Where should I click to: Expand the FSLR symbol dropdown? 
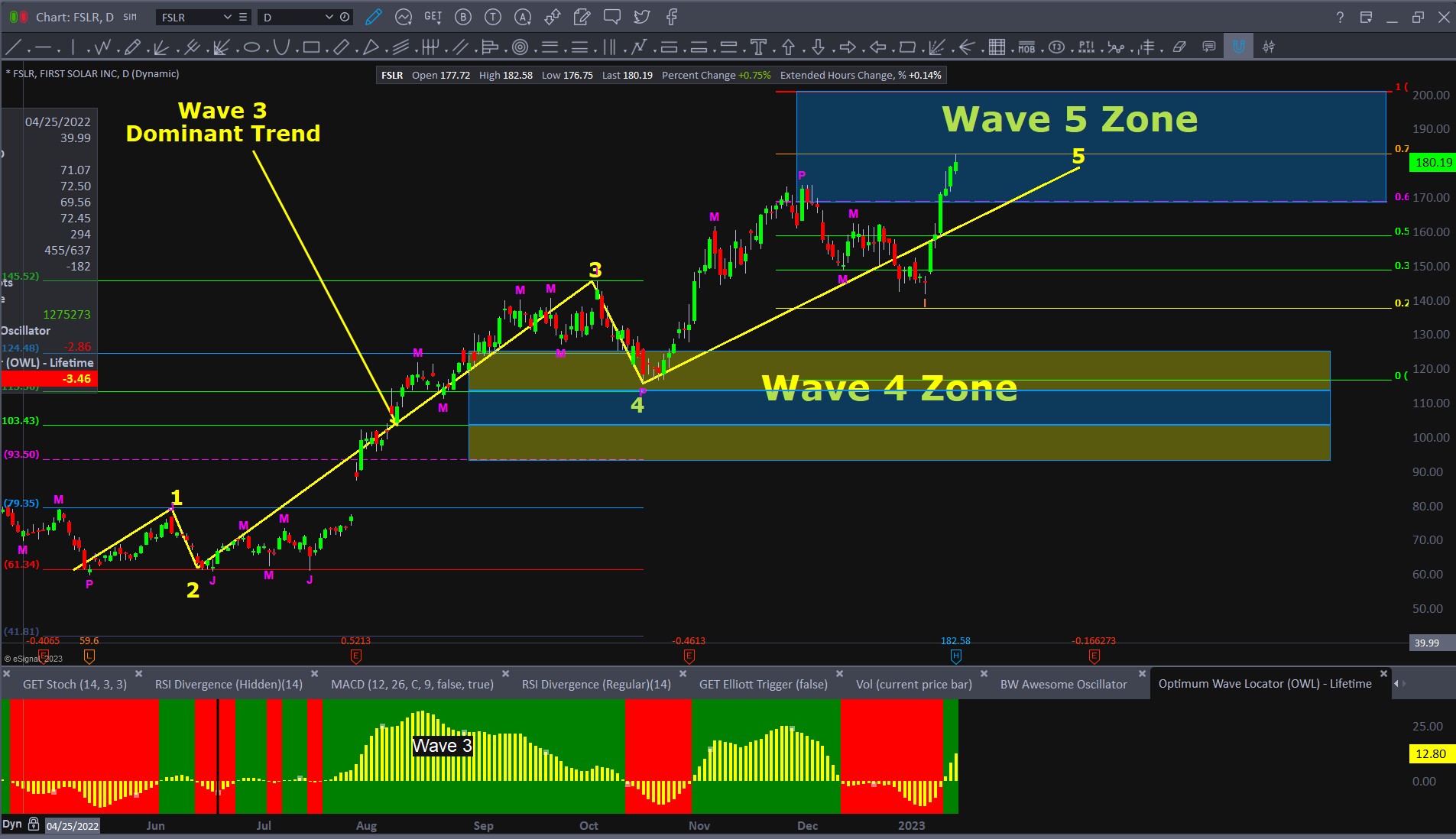coord(227,17)
